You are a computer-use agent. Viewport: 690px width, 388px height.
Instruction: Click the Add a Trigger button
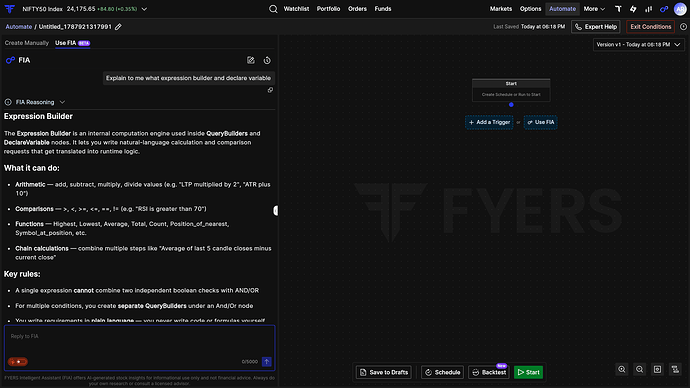click(489, 122)
